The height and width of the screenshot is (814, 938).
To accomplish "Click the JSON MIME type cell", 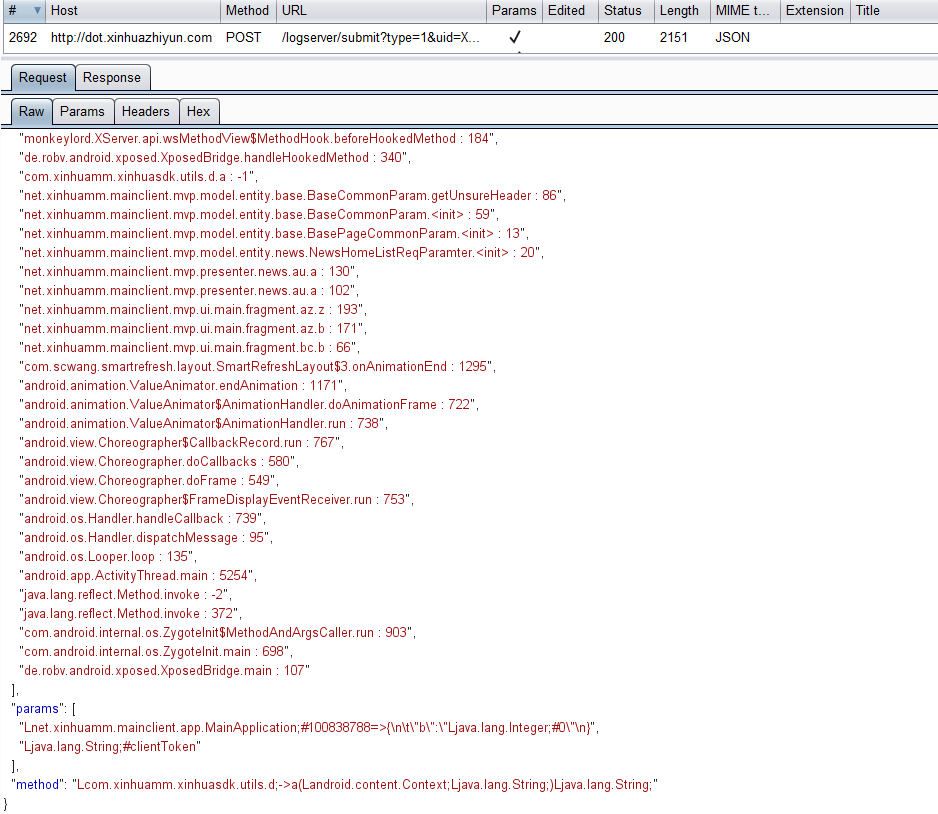I will click(x=733, y=38).
